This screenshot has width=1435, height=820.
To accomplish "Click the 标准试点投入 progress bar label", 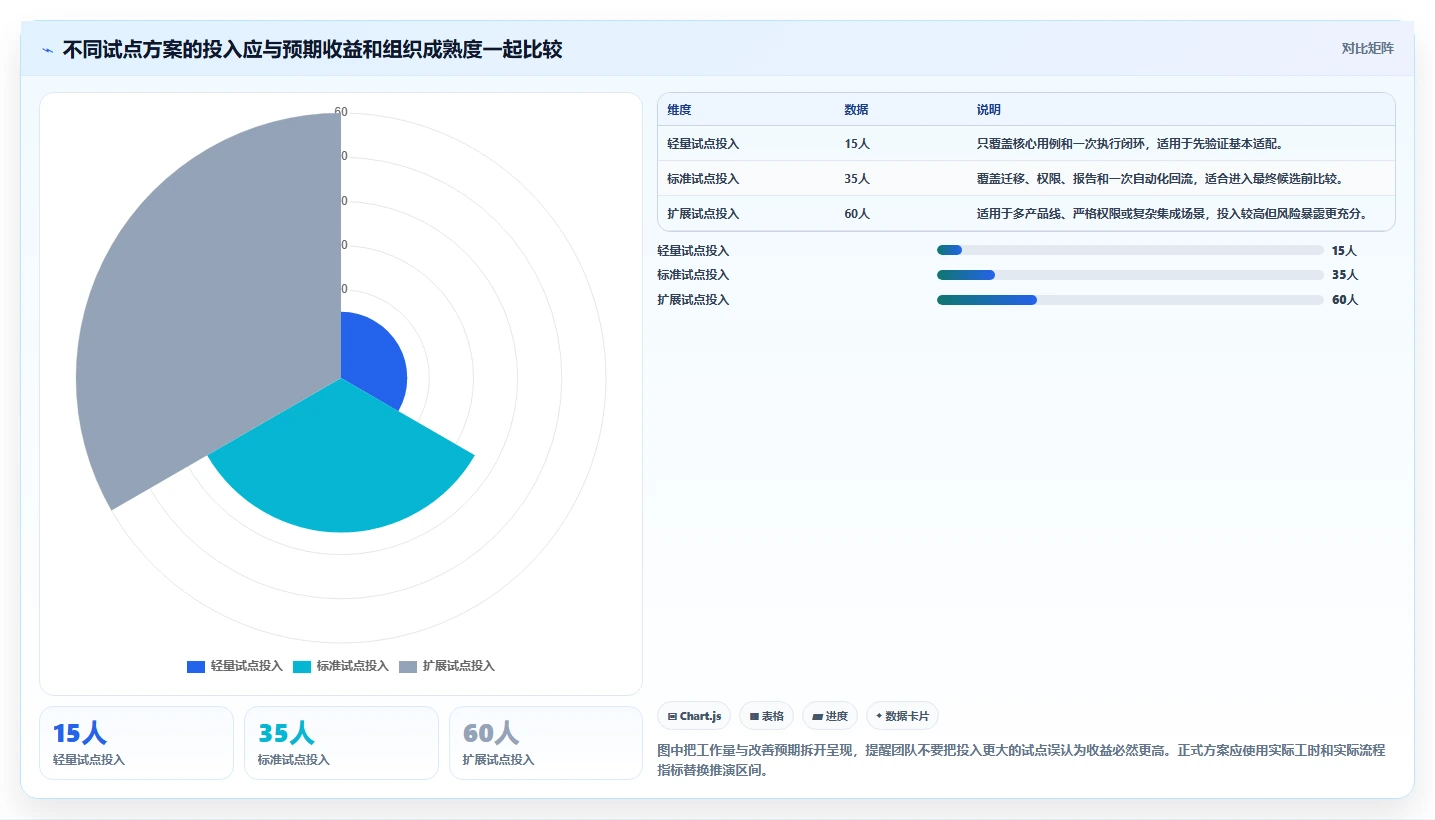I will [x=693, y=275].
